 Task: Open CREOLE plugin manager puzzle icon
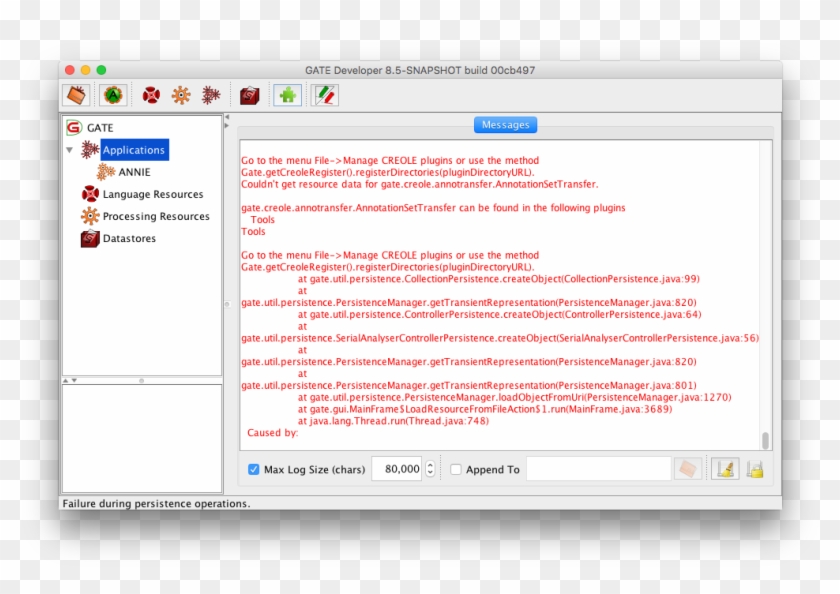(287, 95)
